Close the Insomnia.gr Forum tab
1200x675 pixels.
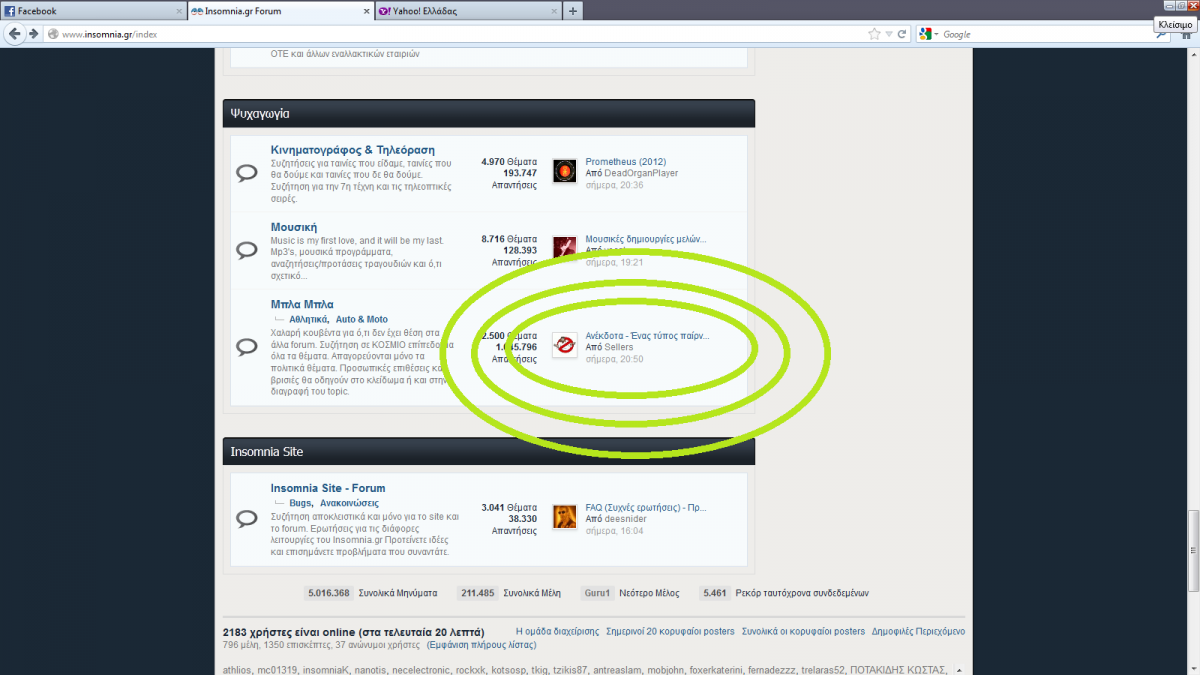(366, 12)
